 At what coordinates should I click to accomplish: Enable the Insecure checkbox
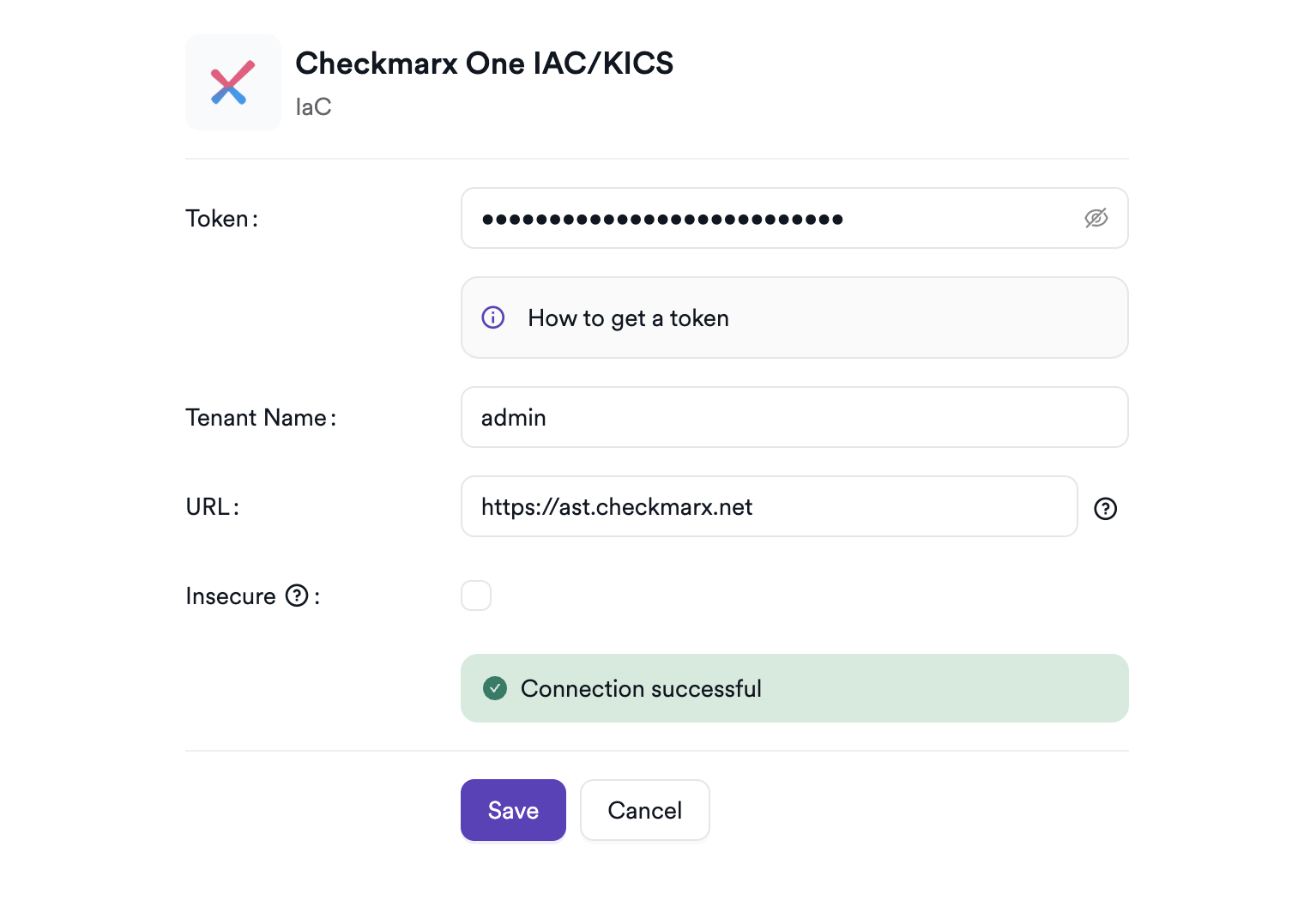click(x=475, y=595)
